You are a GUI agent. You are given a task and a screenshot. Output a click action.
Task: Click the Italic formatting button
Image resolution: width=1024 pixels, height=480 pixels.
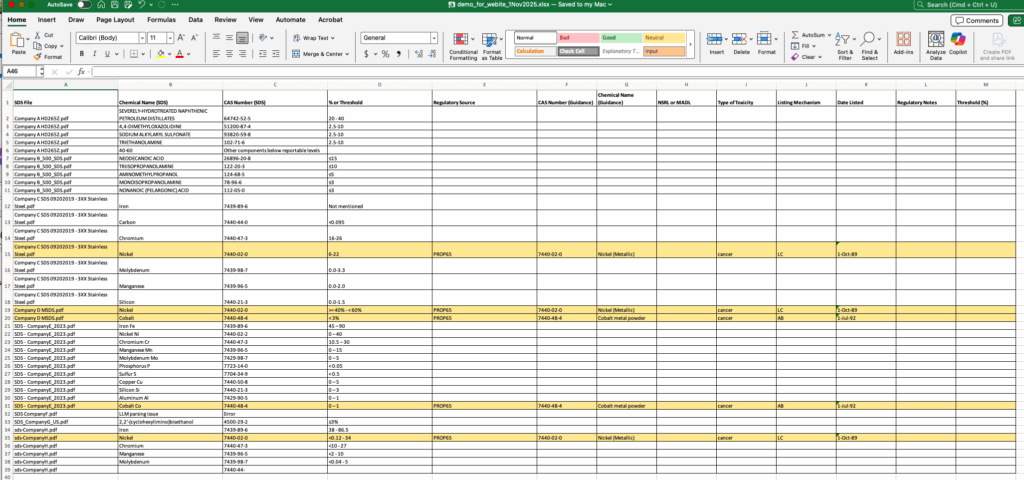coord(95,53)
